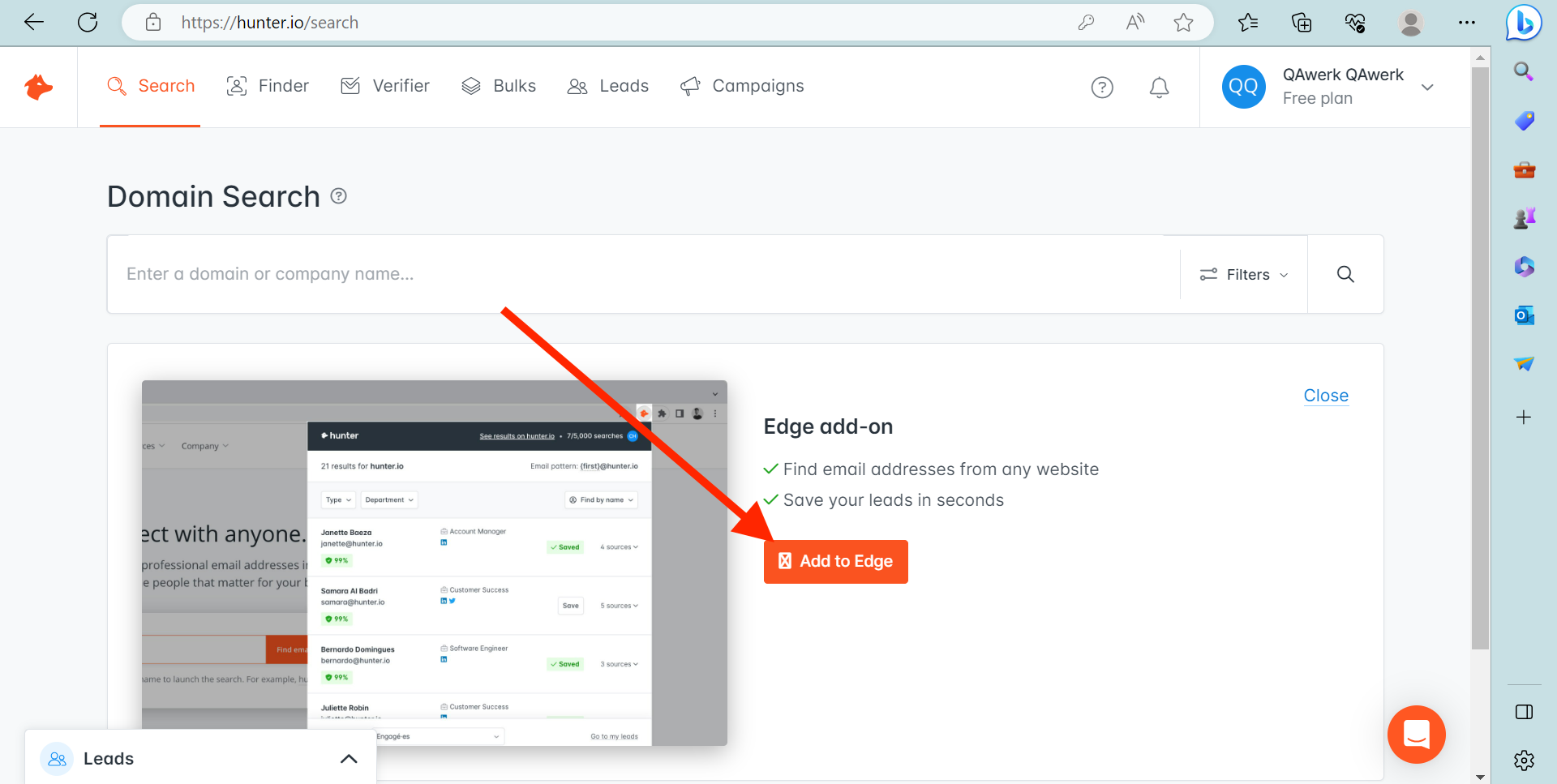Reload the page with refresh icon
Screen dimensions: 1557x784
coord(88,22)
